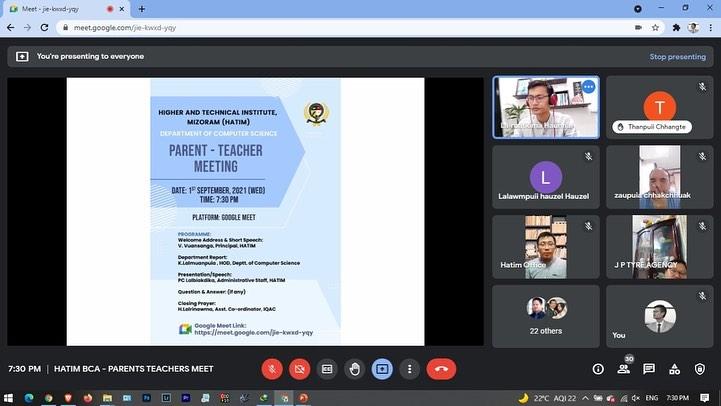Image resolution: width=721 pixels, height=406 pixels.
Task: Close the Meet tab
Action: 122,9
